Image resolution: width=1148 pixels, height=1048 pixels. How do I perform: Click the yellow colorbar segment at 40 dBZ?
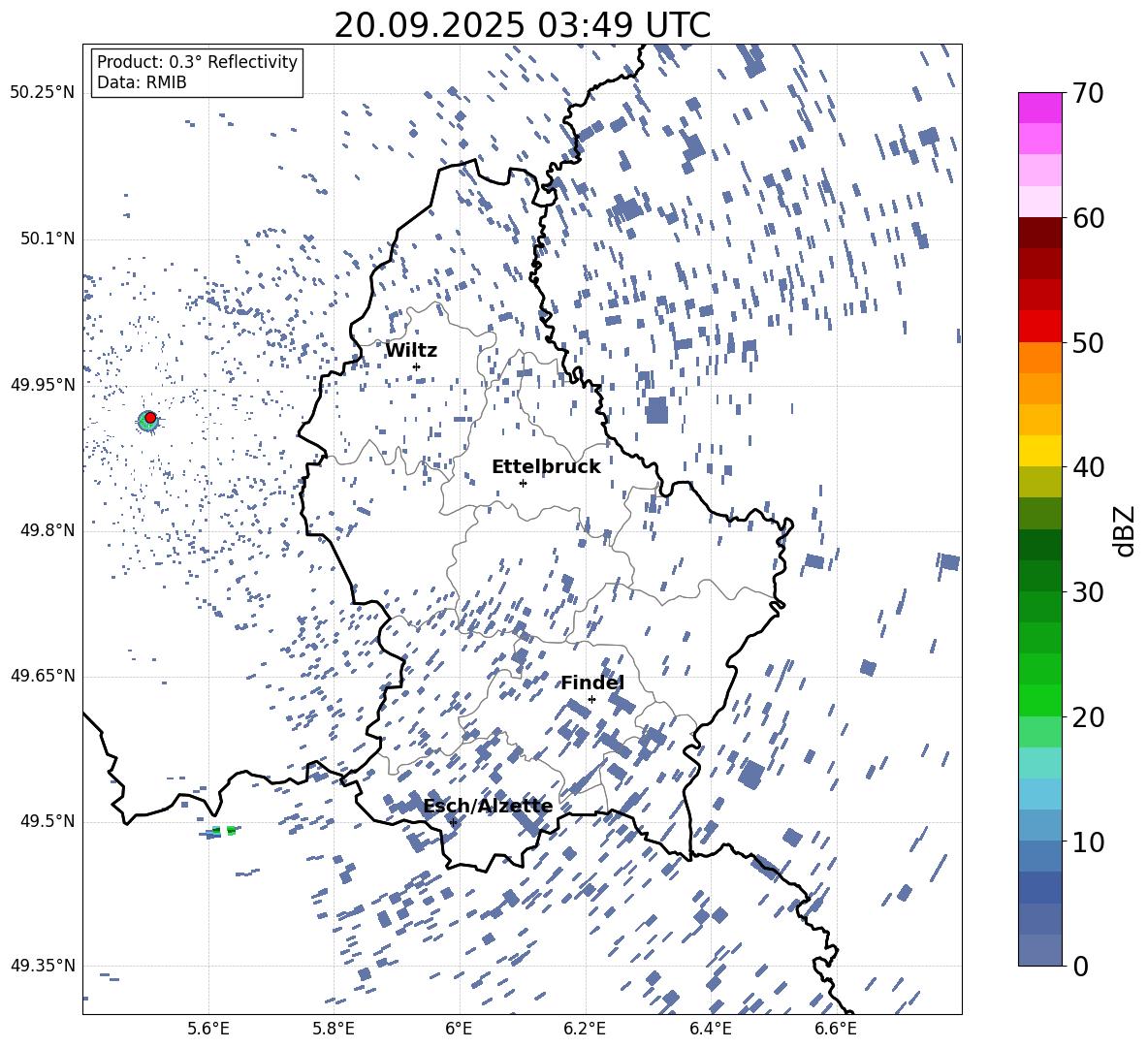[x=1040, y=451]
